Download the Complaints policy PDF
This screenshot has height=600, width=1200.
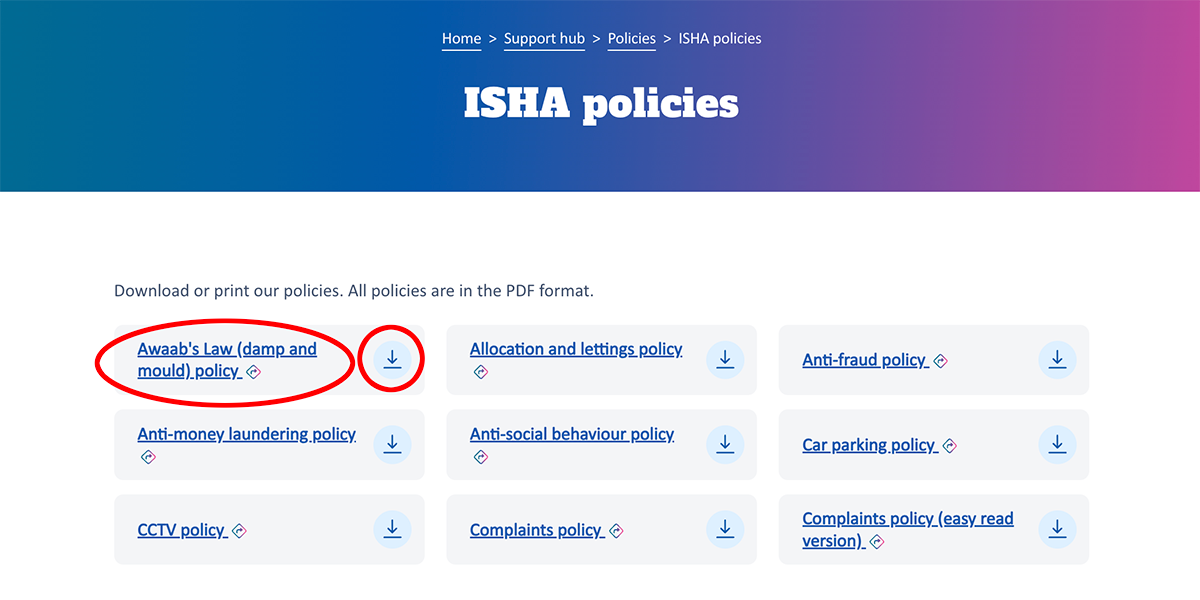725,529
